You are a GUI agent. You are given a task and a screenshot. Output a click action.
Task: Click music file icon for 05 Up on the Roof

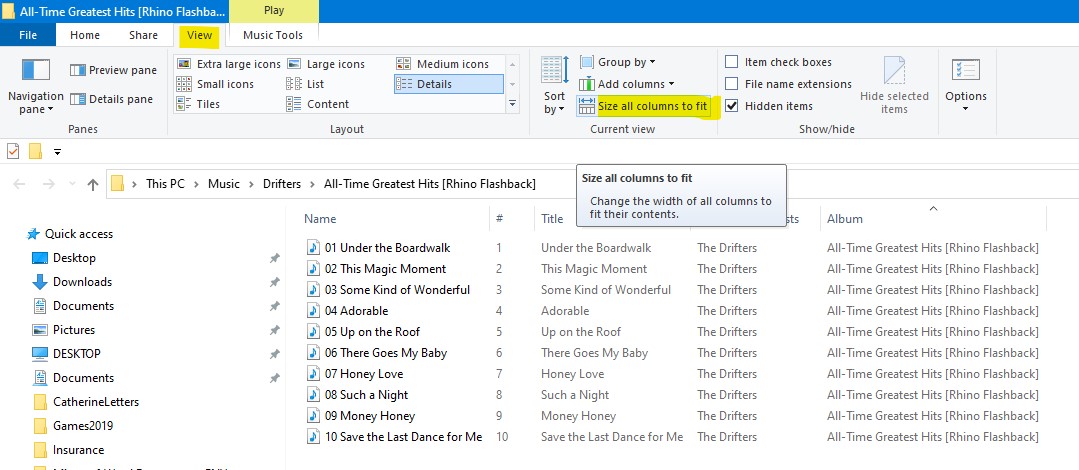click(313, 332)
